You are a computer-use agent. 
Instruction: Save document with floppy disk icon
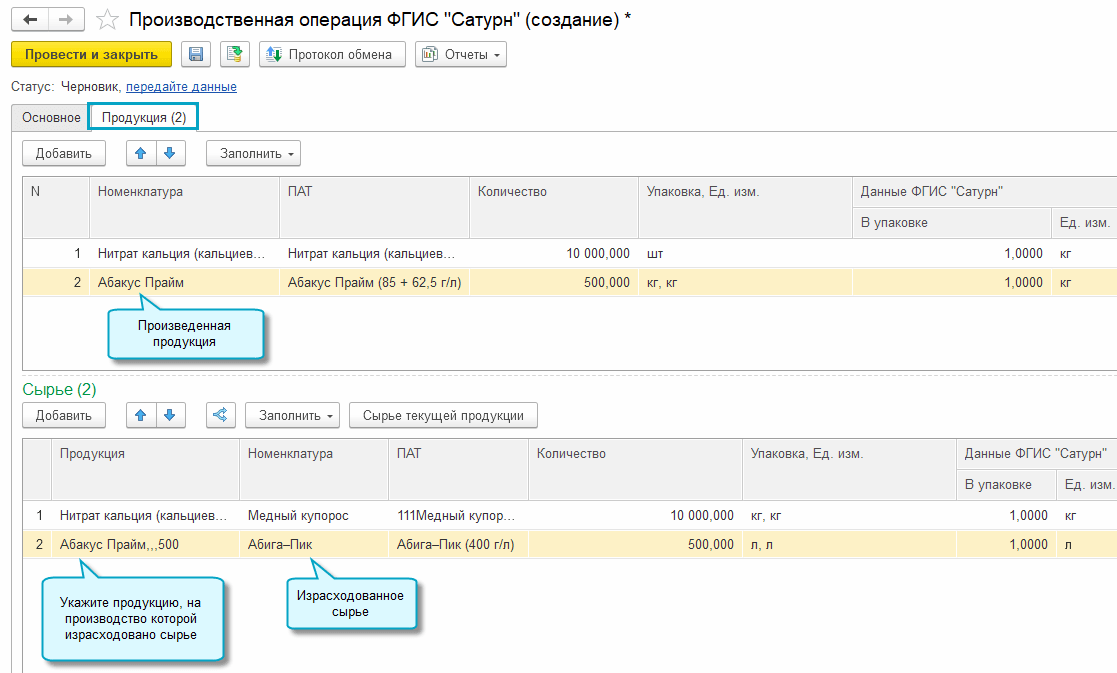[196, 54]
